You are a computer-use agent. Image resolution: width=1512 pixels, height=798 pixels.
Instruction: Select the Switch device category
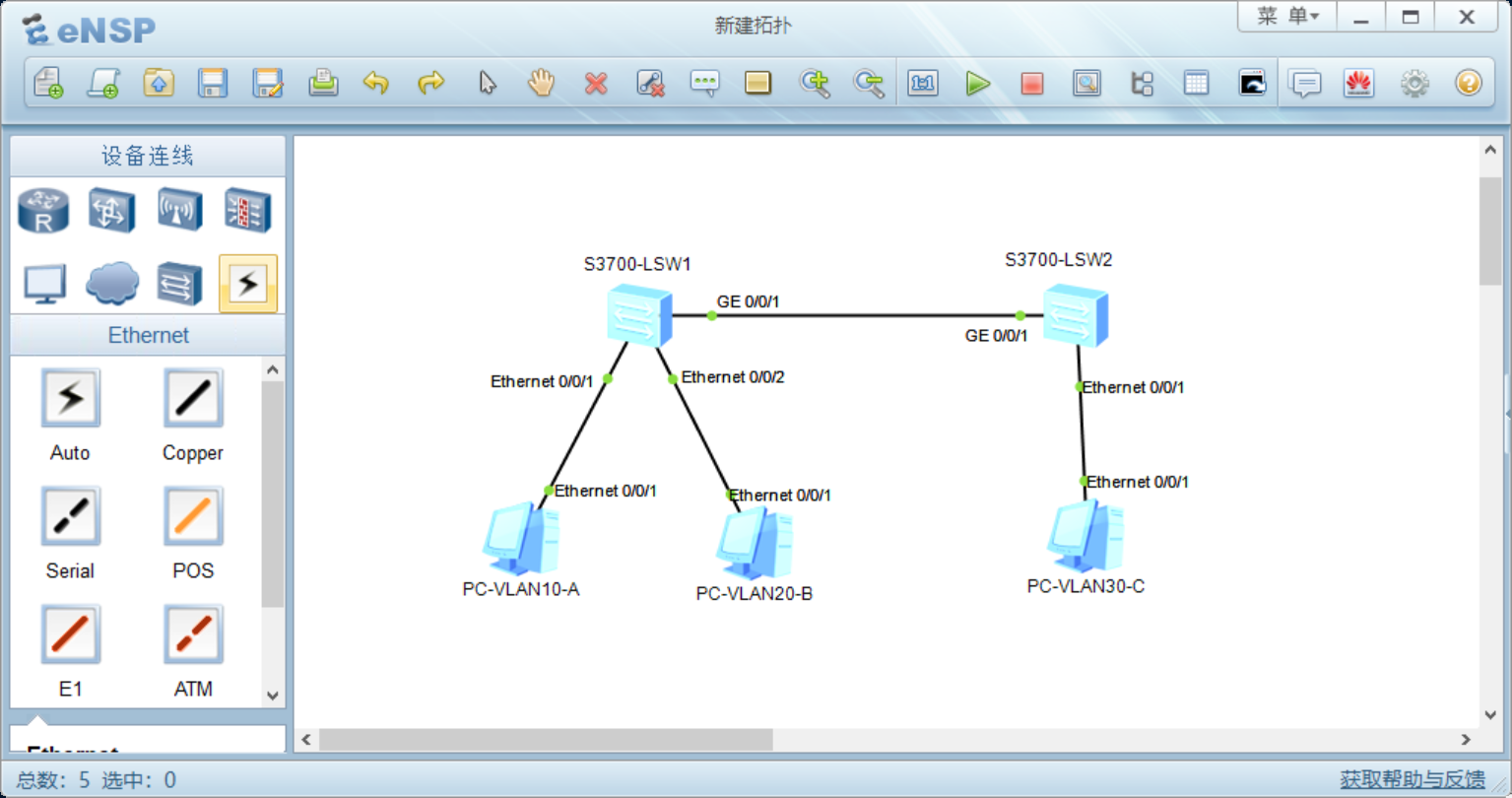point(111,210)
